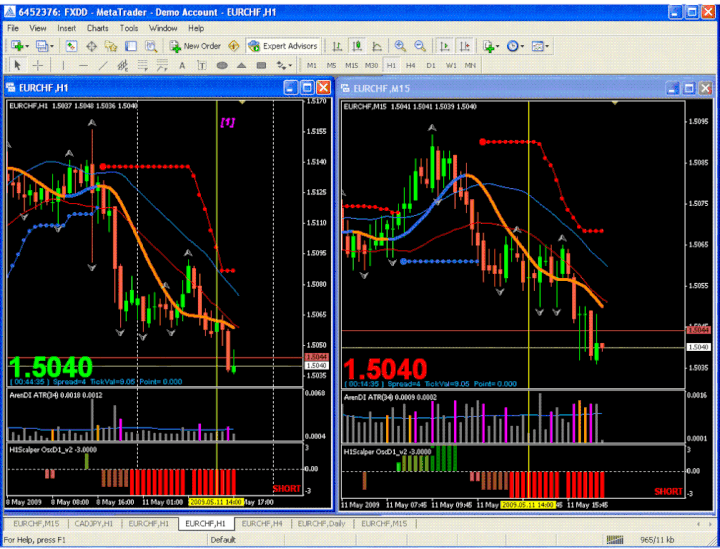Image resolution: width=720 pixels, height=549 pixels.
Task: Set the timeframe to W1
Action: pos(451,66)
